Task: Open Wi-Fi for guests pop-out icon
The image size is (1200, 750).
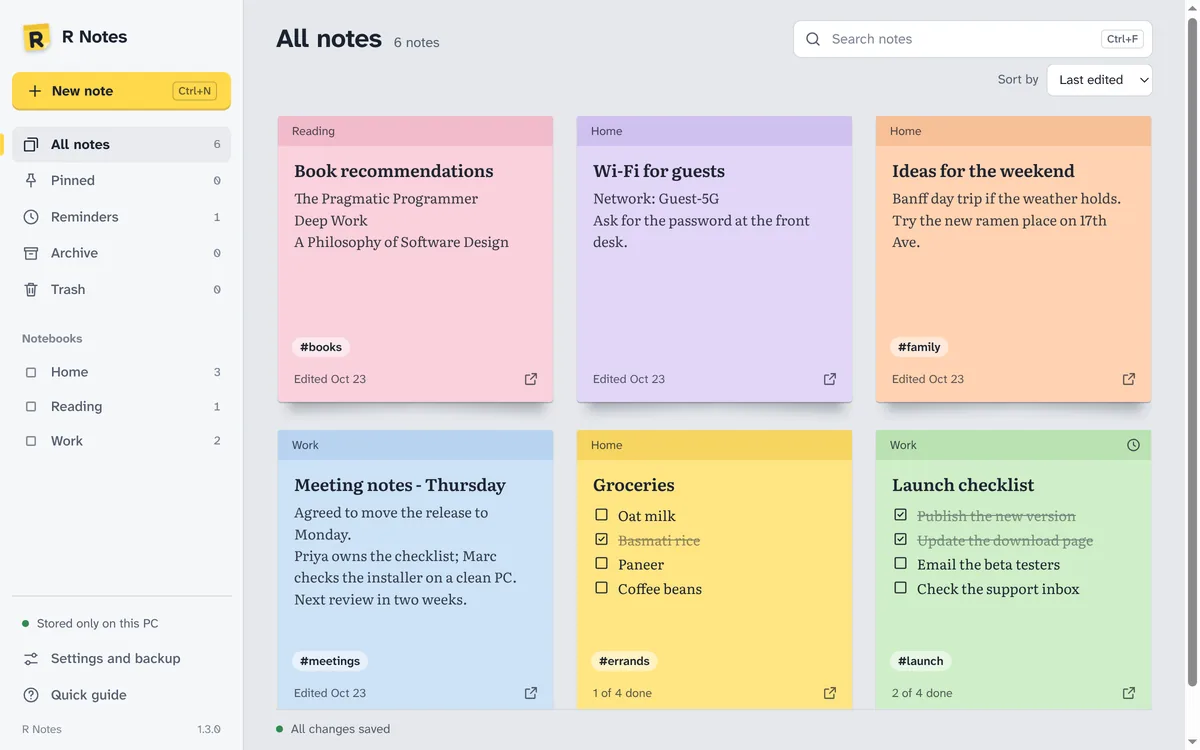Action: pos(830,379)
